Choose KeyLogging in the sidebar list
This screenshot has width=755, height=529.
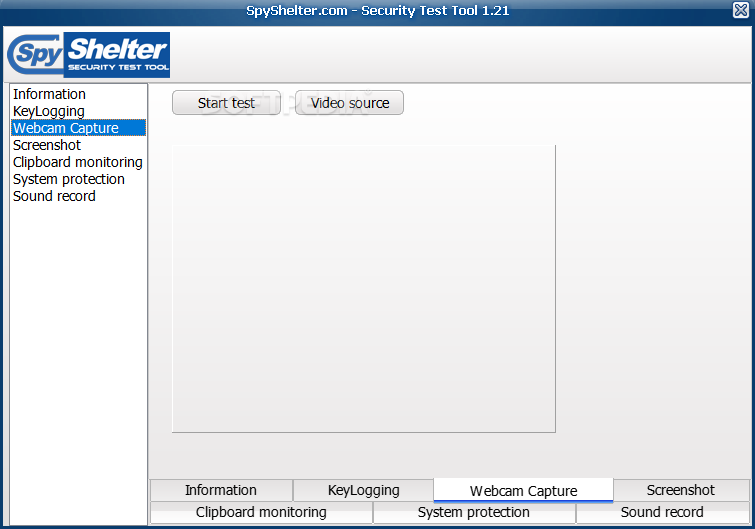[x=78, y=111]
